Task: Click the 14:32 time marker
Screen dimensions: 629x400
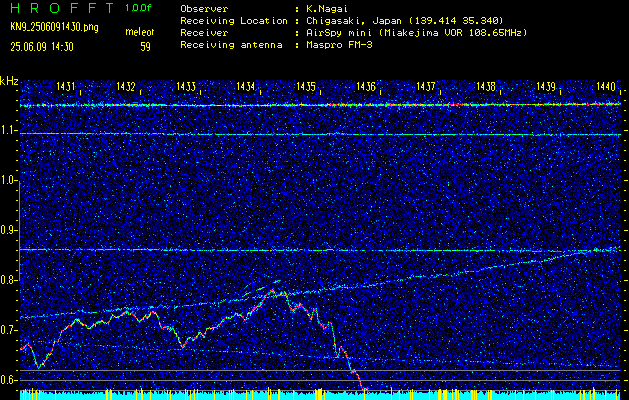Action: click(x=126, y=86)
